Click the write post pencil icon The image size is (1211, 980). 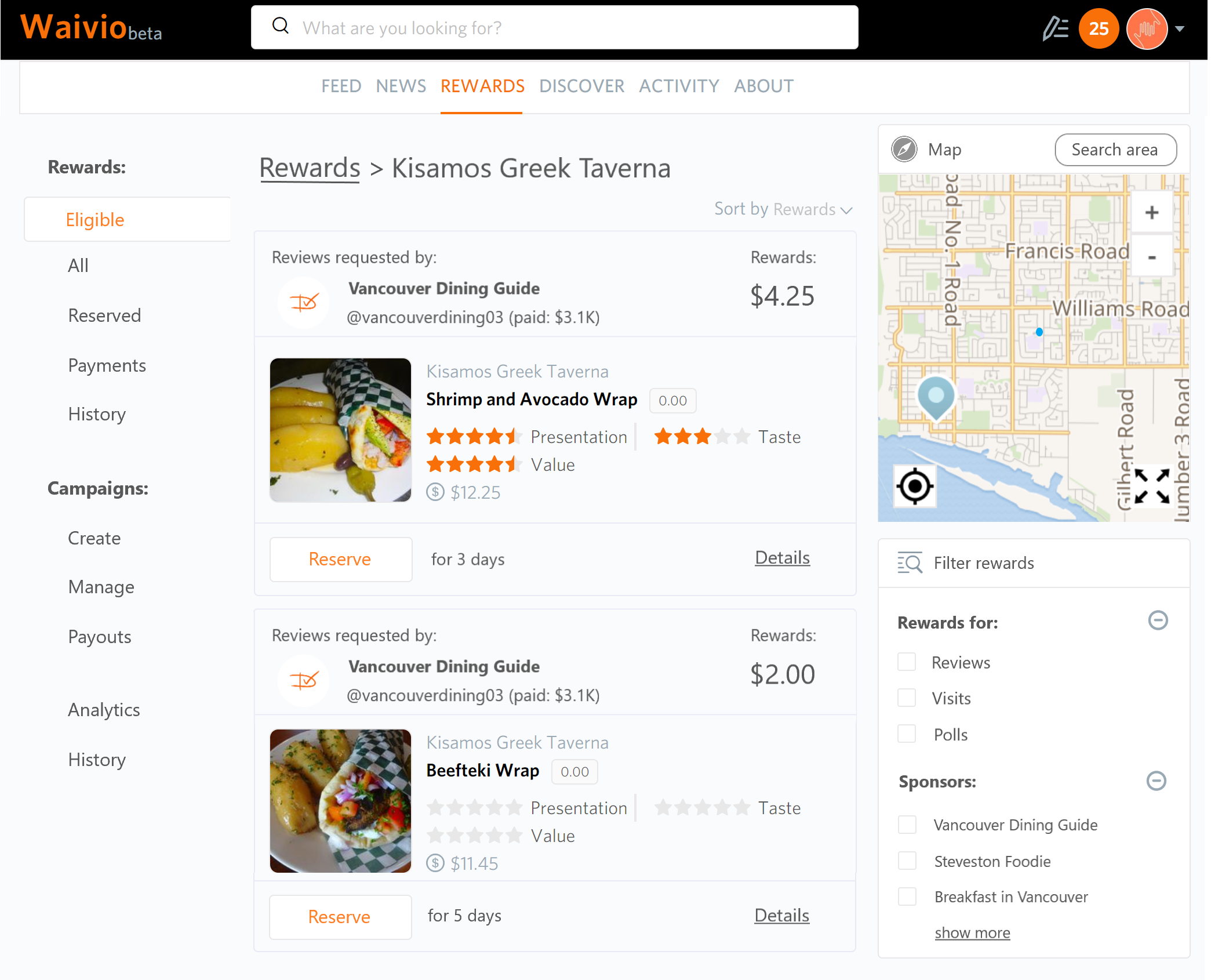pyautogui.click(x=1055, y=28)
